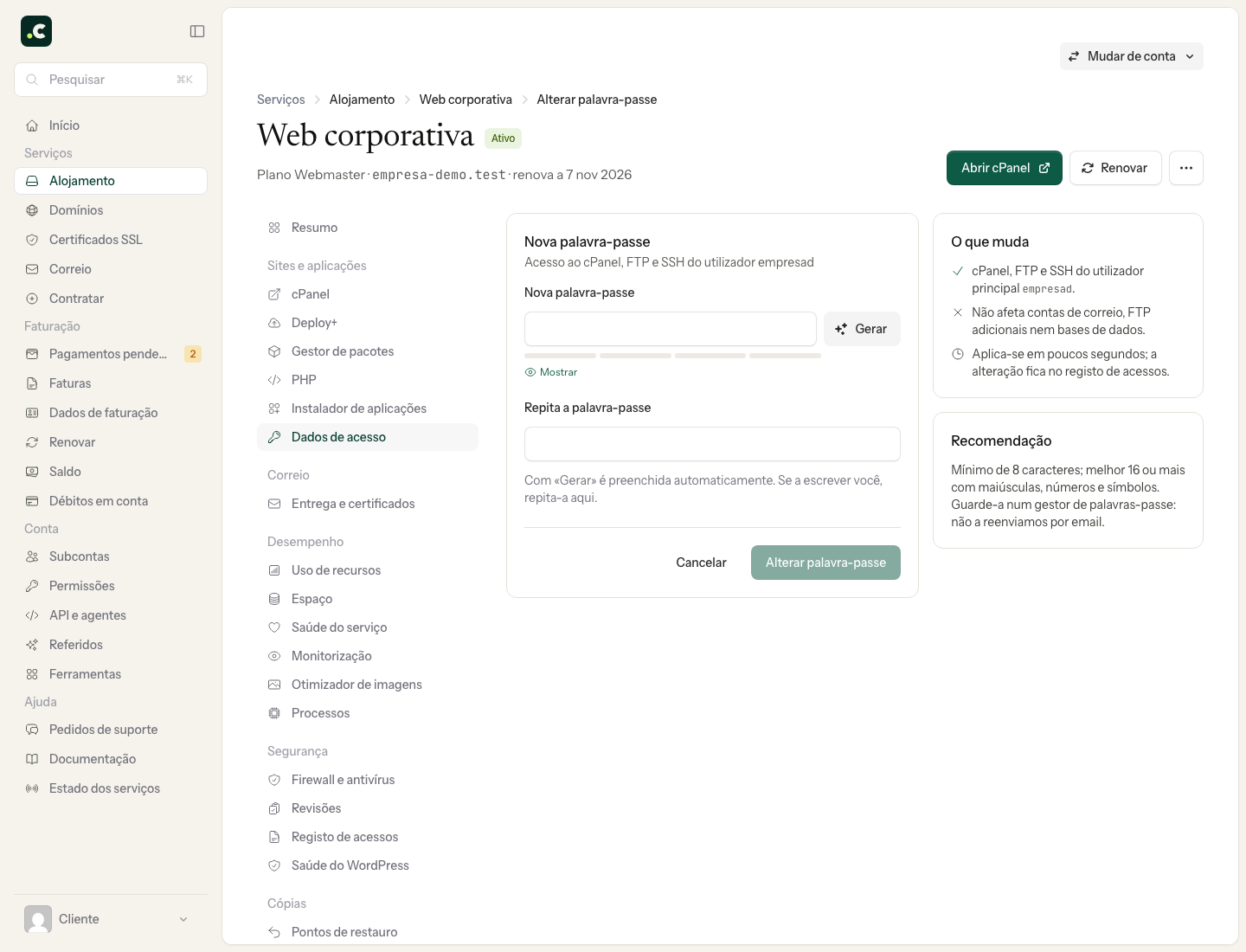Open more actions ellipsis button
This screenshot has height=952, width=1246.
coord(1186,168)
